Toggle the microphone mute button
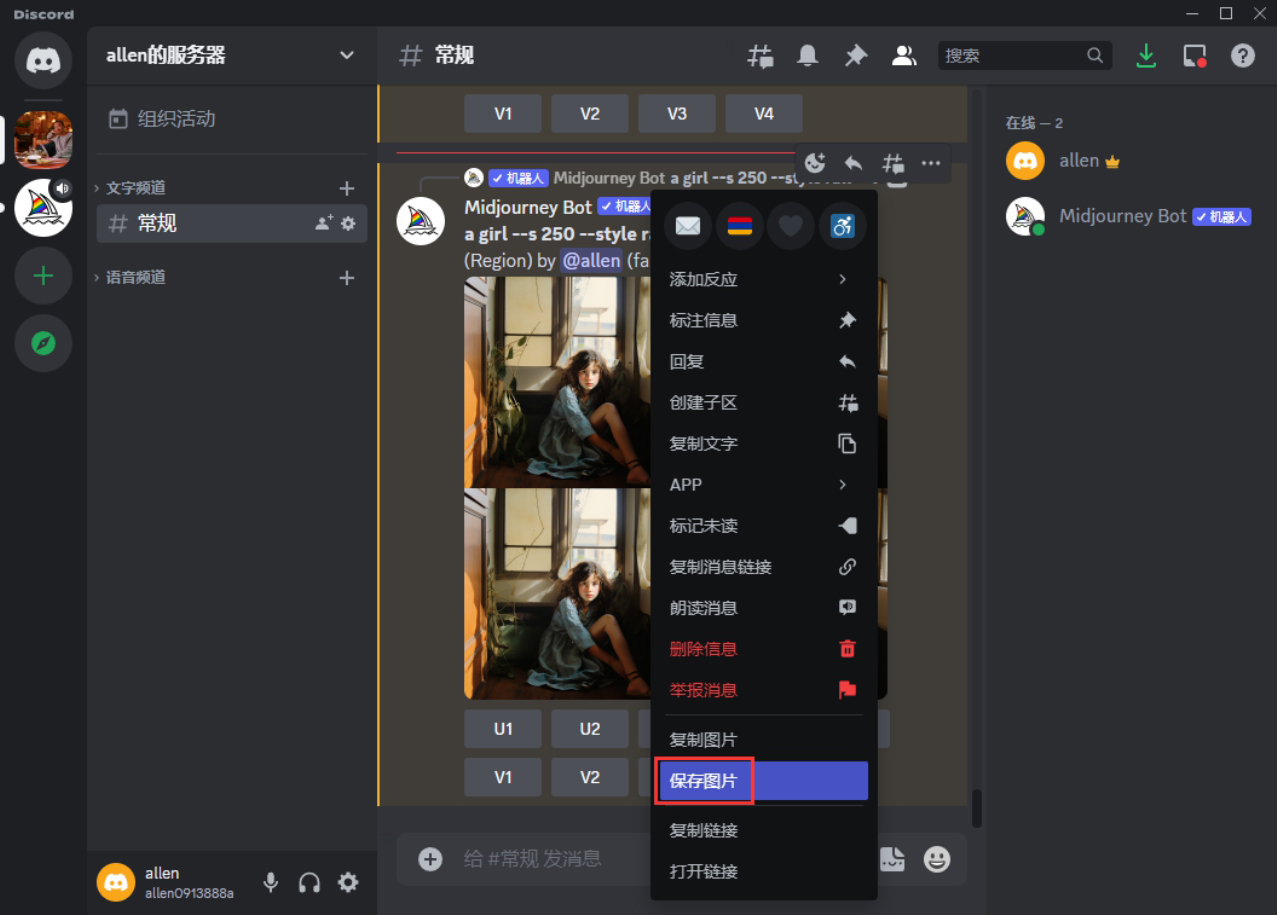This screenshot has height=915, width=1277. [x=270, y=882]
